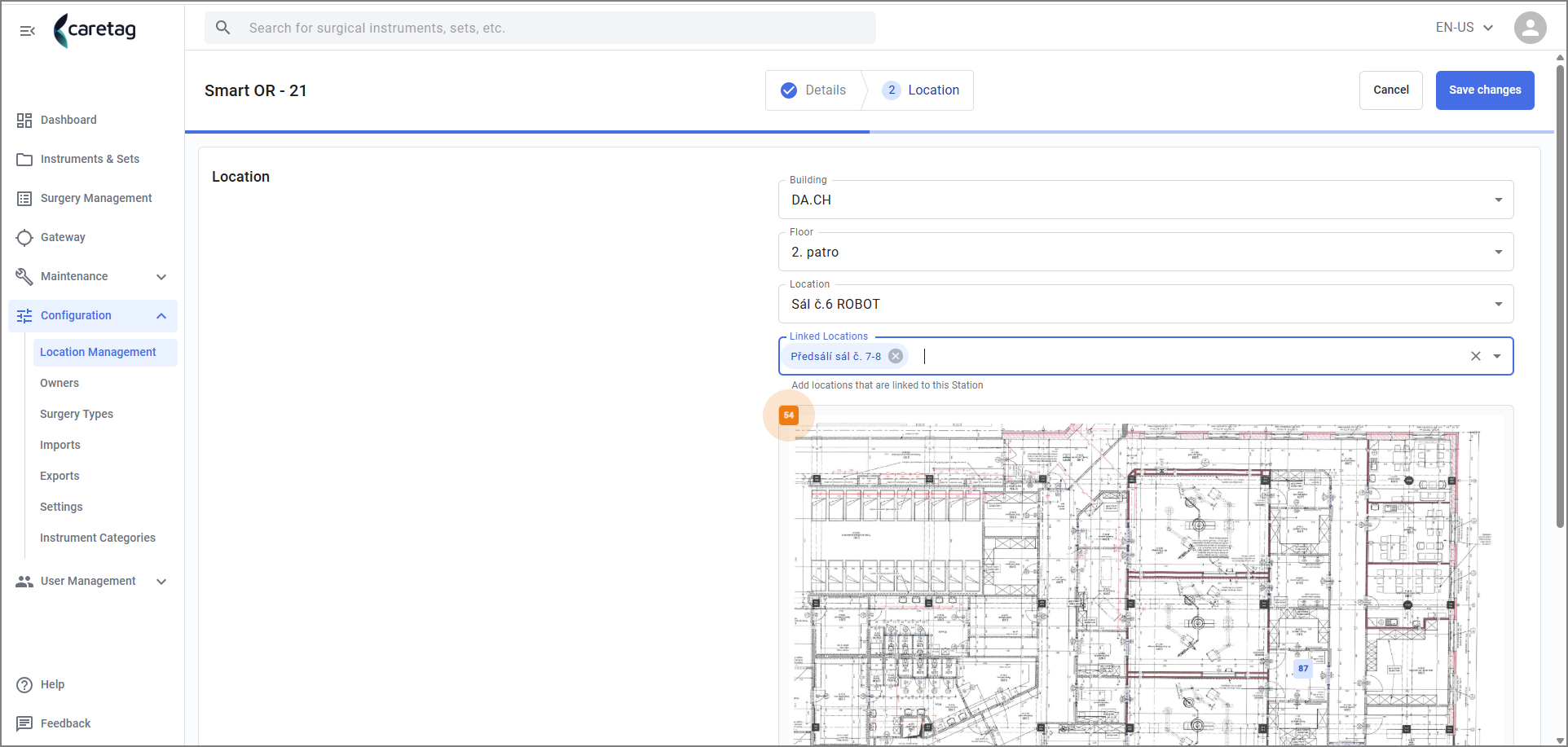Screen dimensions: 1568x747
Task: Click the Dashboard grid icon
Action: (24, 121)
